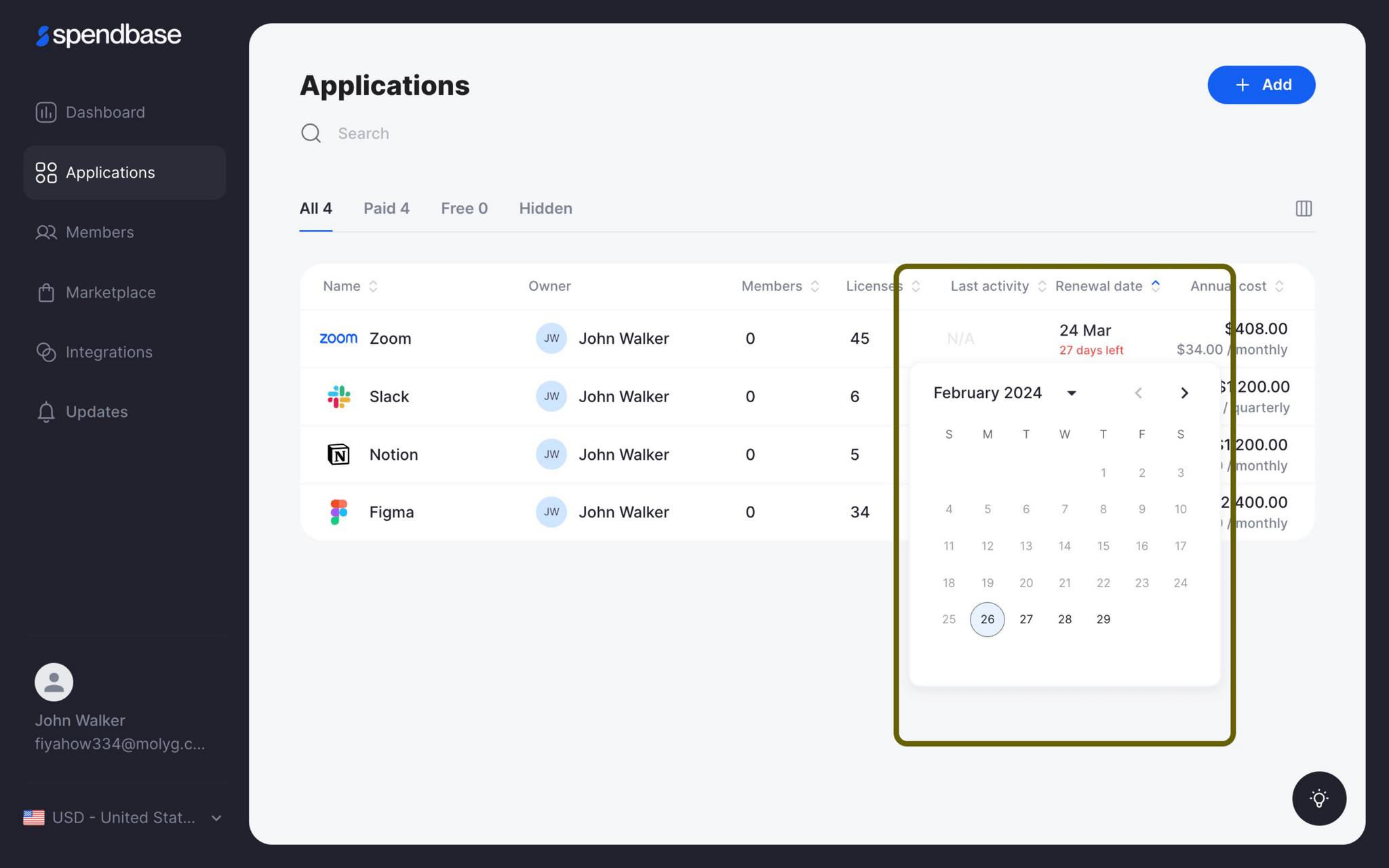Click the Add button
The width and height of the screenshot is (1389, 868).
pyautogui.click(x=1261, y=85)
